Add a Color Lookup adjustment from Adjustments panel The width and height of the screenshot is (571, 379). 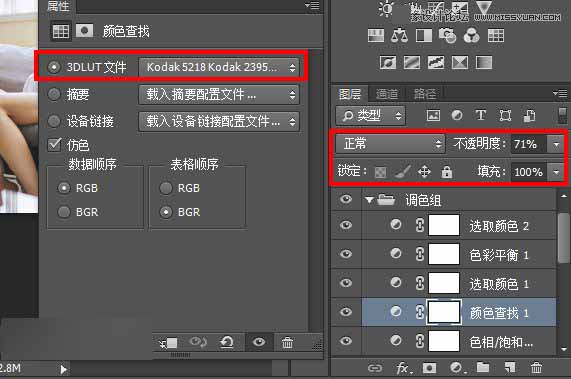pyautogui.click(x=496, y=36)
